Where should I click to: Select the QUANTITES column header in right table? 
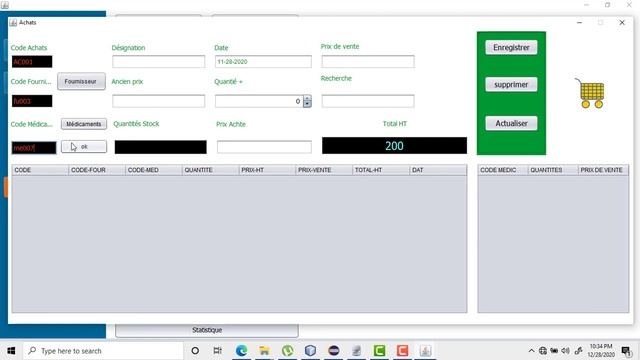tap(553, 170)
